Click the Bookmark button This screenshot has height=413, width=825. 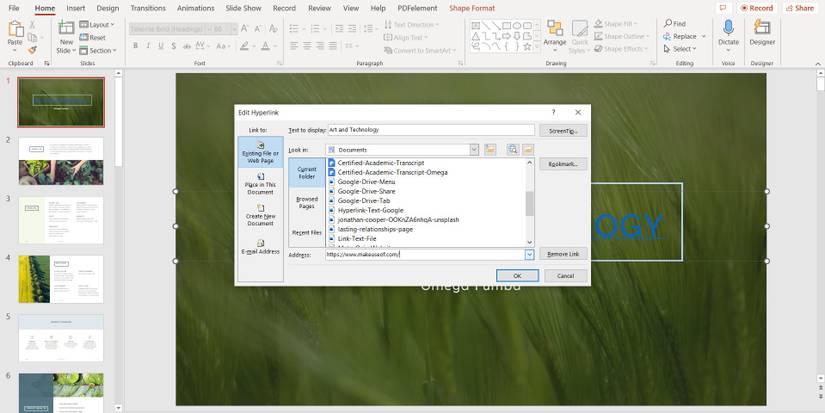click(563, 164)
